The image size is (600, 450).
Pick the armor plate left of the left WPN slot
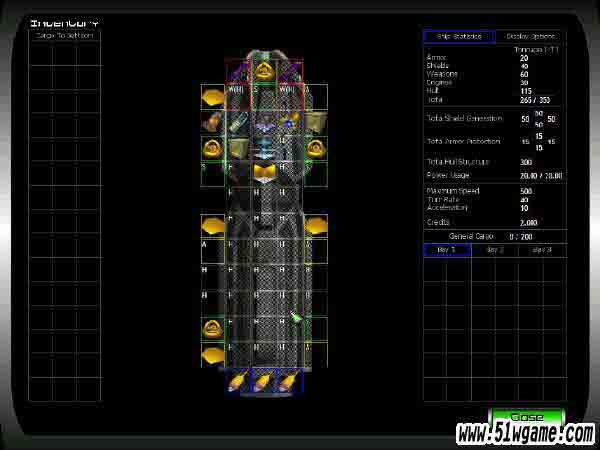click(x=213, y=97)
